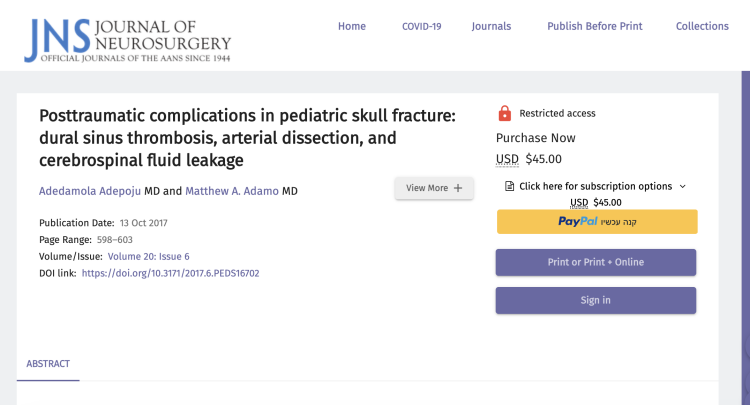The image size is (750, 405).
Task: Expand the subscription options dropdown arrow
Action: 683,186
